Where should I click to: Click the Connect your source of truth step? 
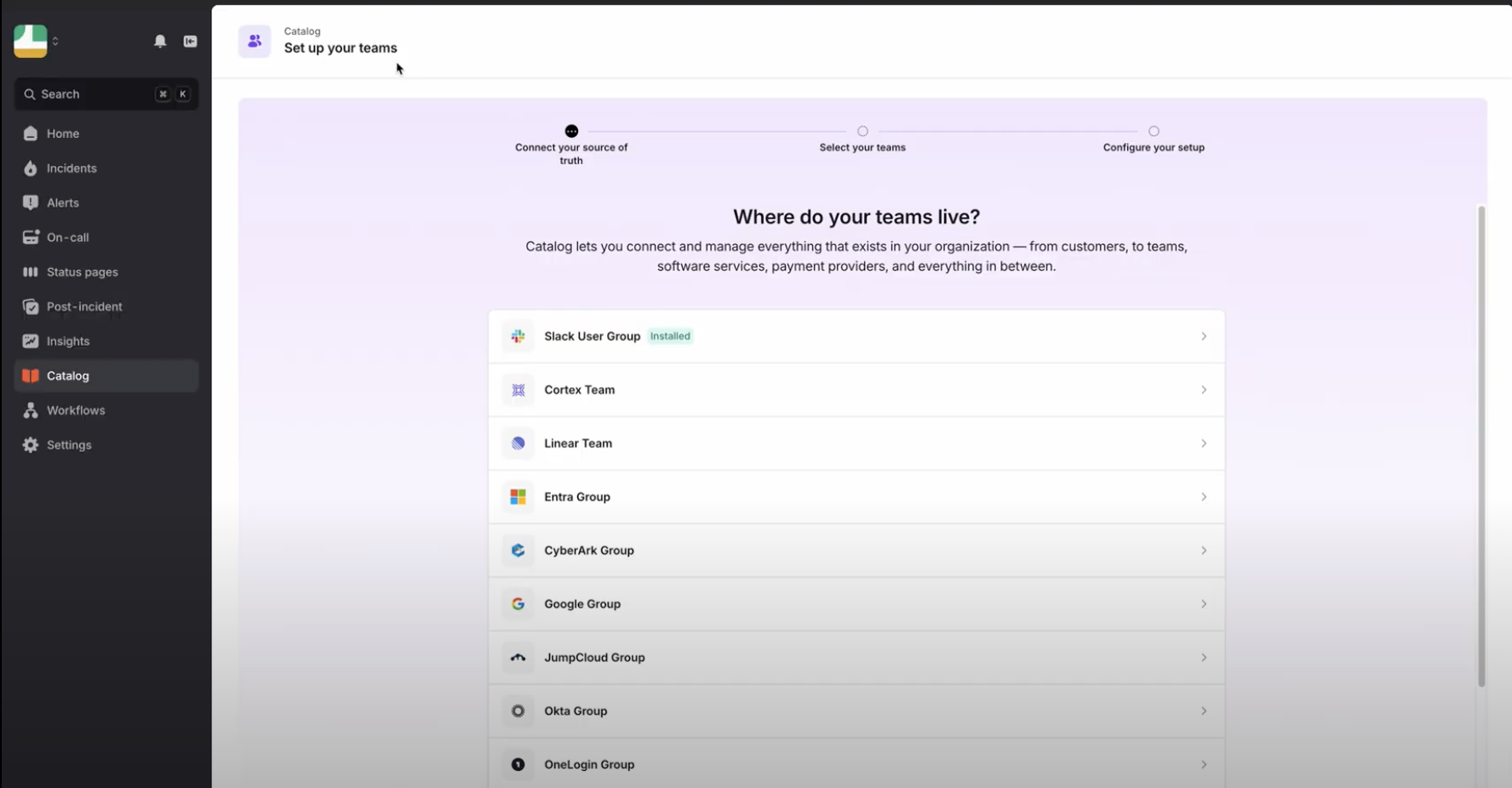pyautogui.click(x=571, y=146)
